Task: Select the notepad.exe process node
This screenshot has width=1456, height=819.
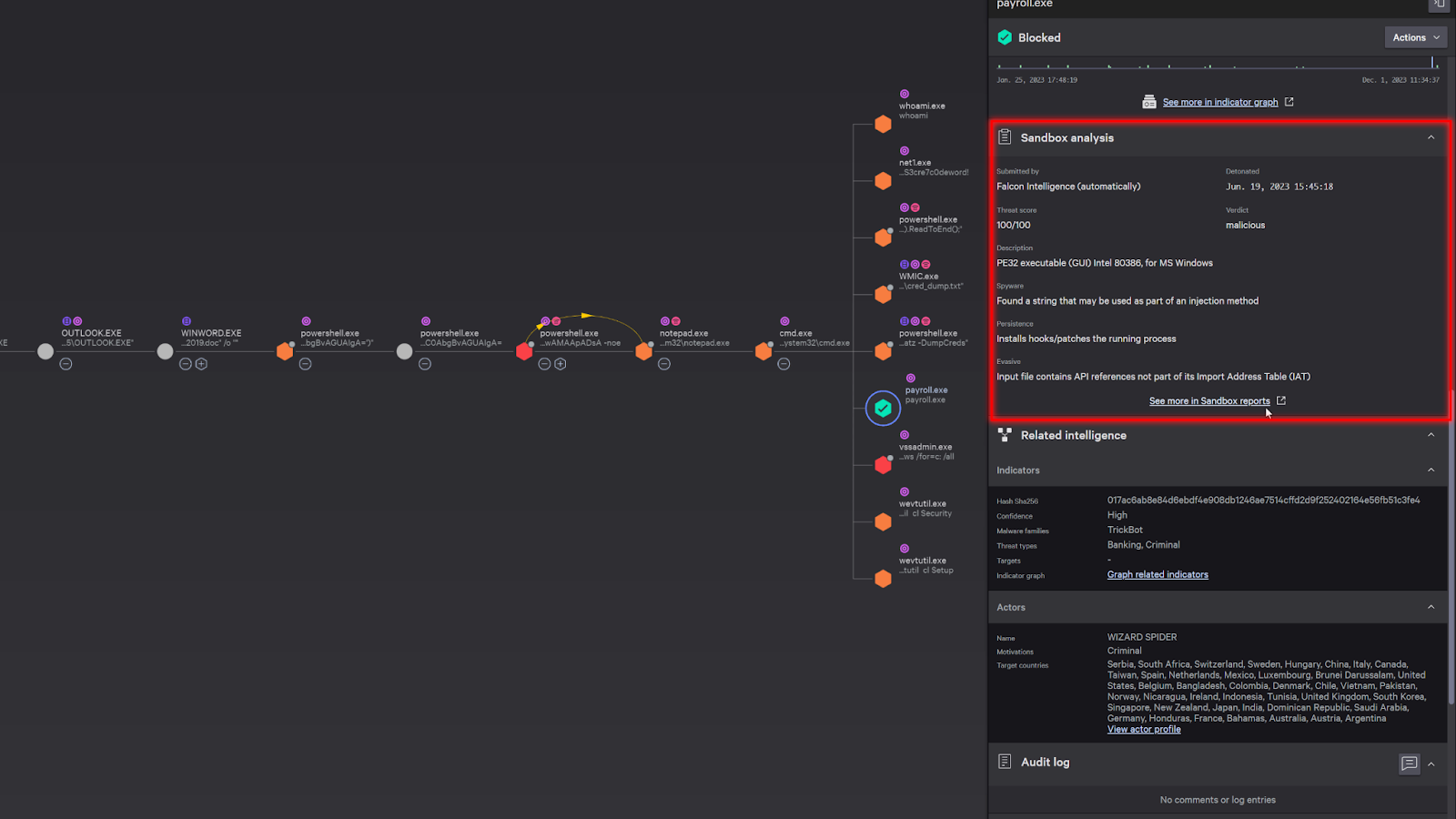Action: 643,351
